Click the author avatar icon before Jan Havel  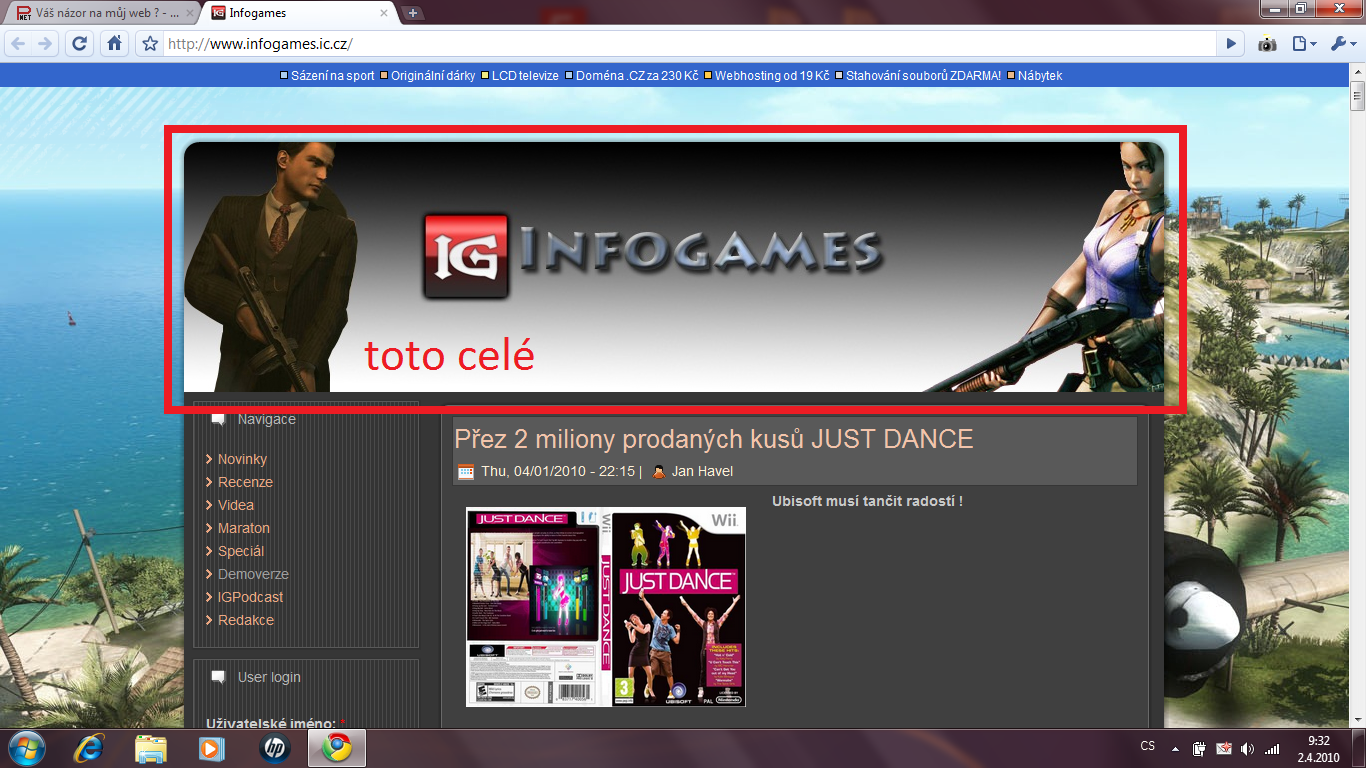click(659, 472)
